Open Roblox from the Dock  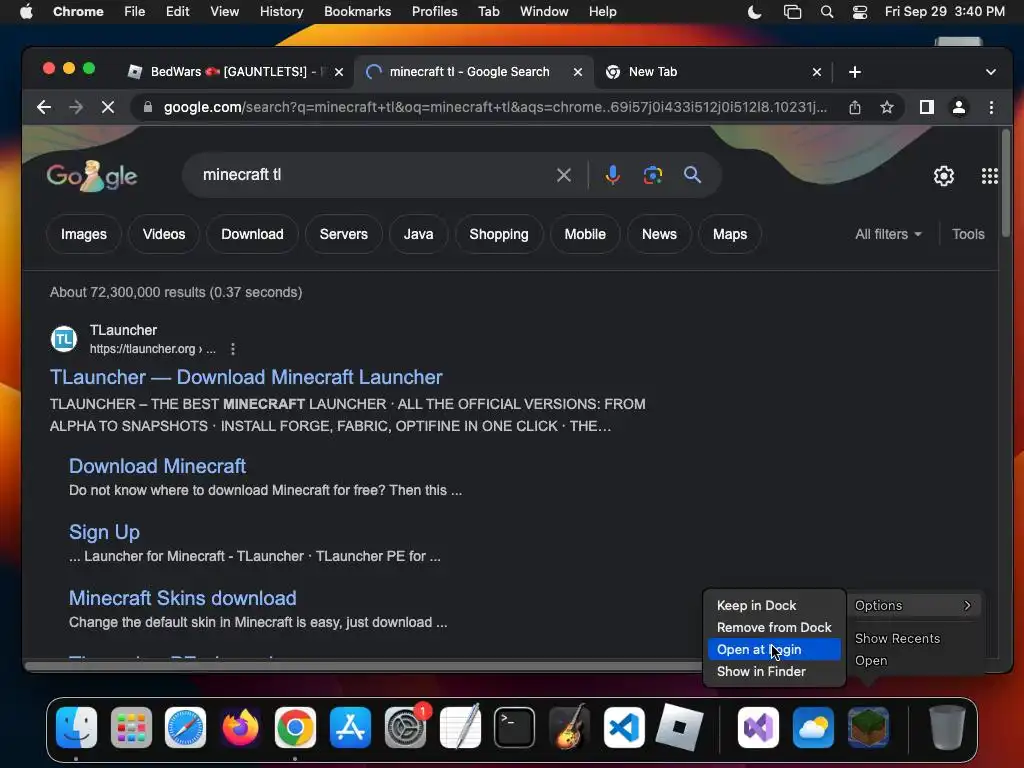coord(679,728)
